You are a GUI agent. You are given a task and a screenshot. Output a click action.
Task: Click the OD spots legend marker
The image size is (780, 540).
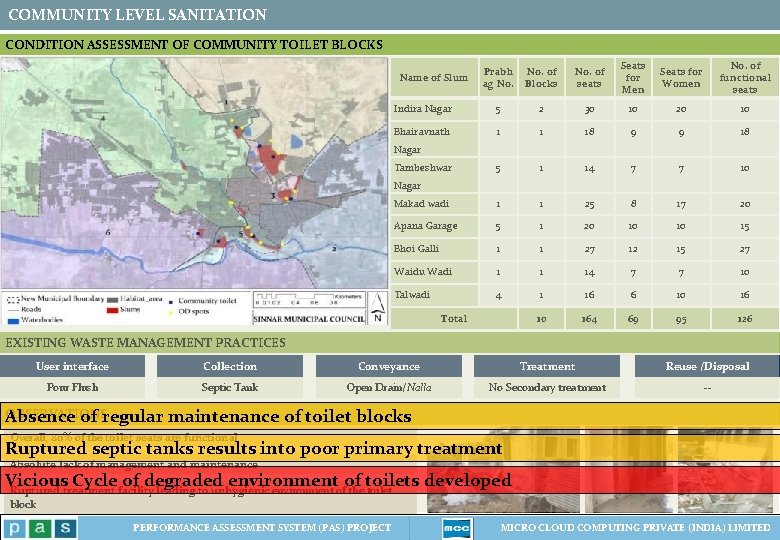tap(171, 312)
